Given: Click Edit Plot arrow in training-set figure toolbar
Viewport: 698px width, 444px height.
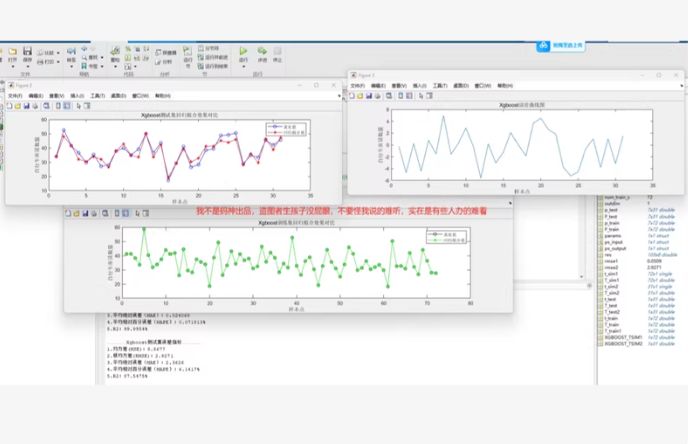Looking at the screenshot, I should (x=138, y=214).
